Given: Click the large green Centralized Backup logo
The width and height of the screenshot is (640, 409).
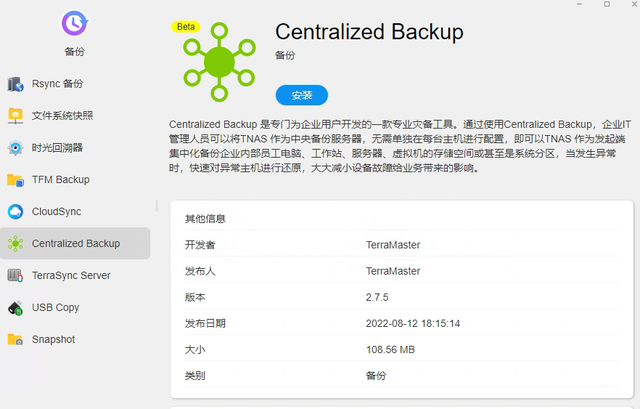Looking at the screenshot, I should (219, 62).
